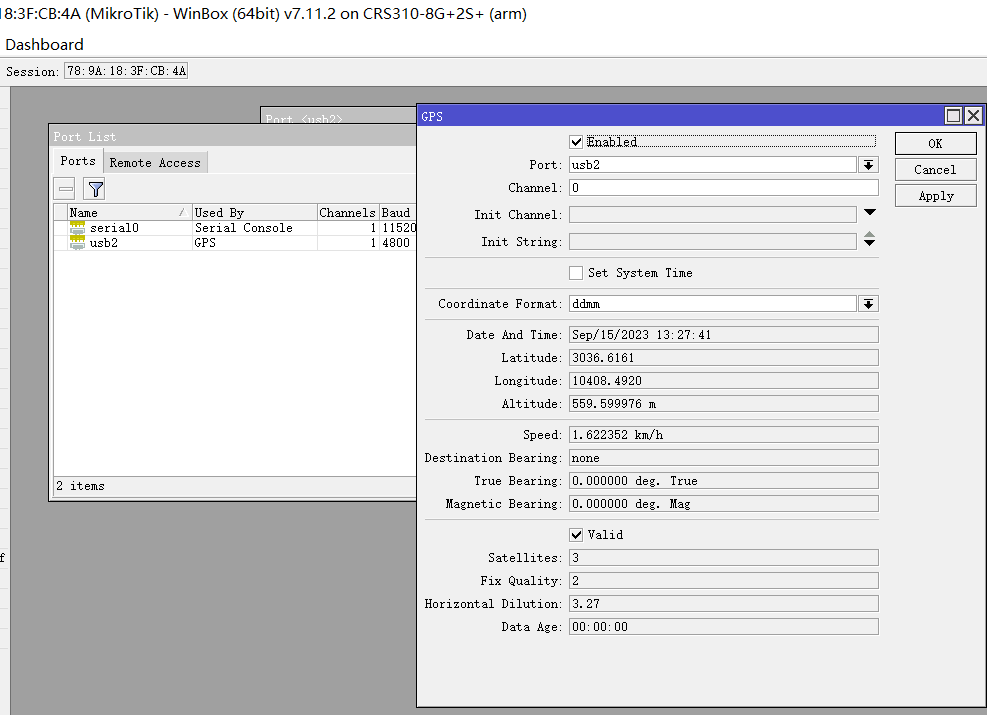The width and height of the screenshot is (987, 715).
Task: Close the GPS window
Action: point(972,116)
